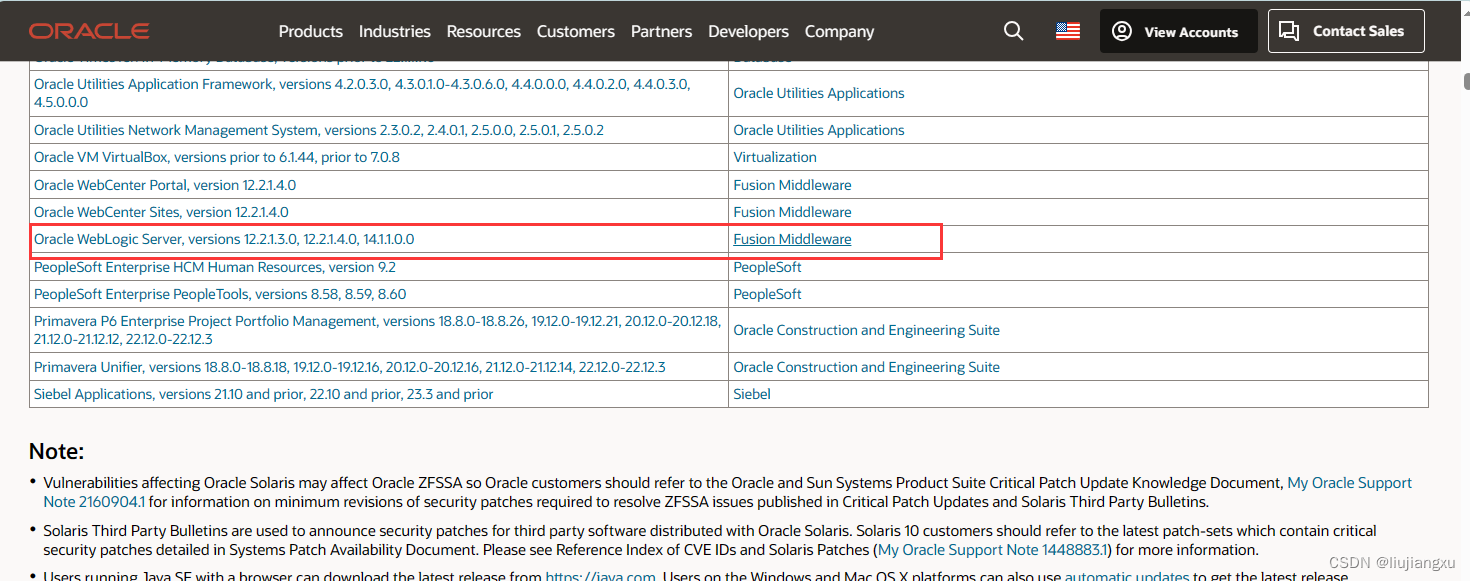1470x581 pixels.
Task: Click Fusion Middleware in the WebCenter Portal row
Action: pyautogui.click(x=793, y=185)
